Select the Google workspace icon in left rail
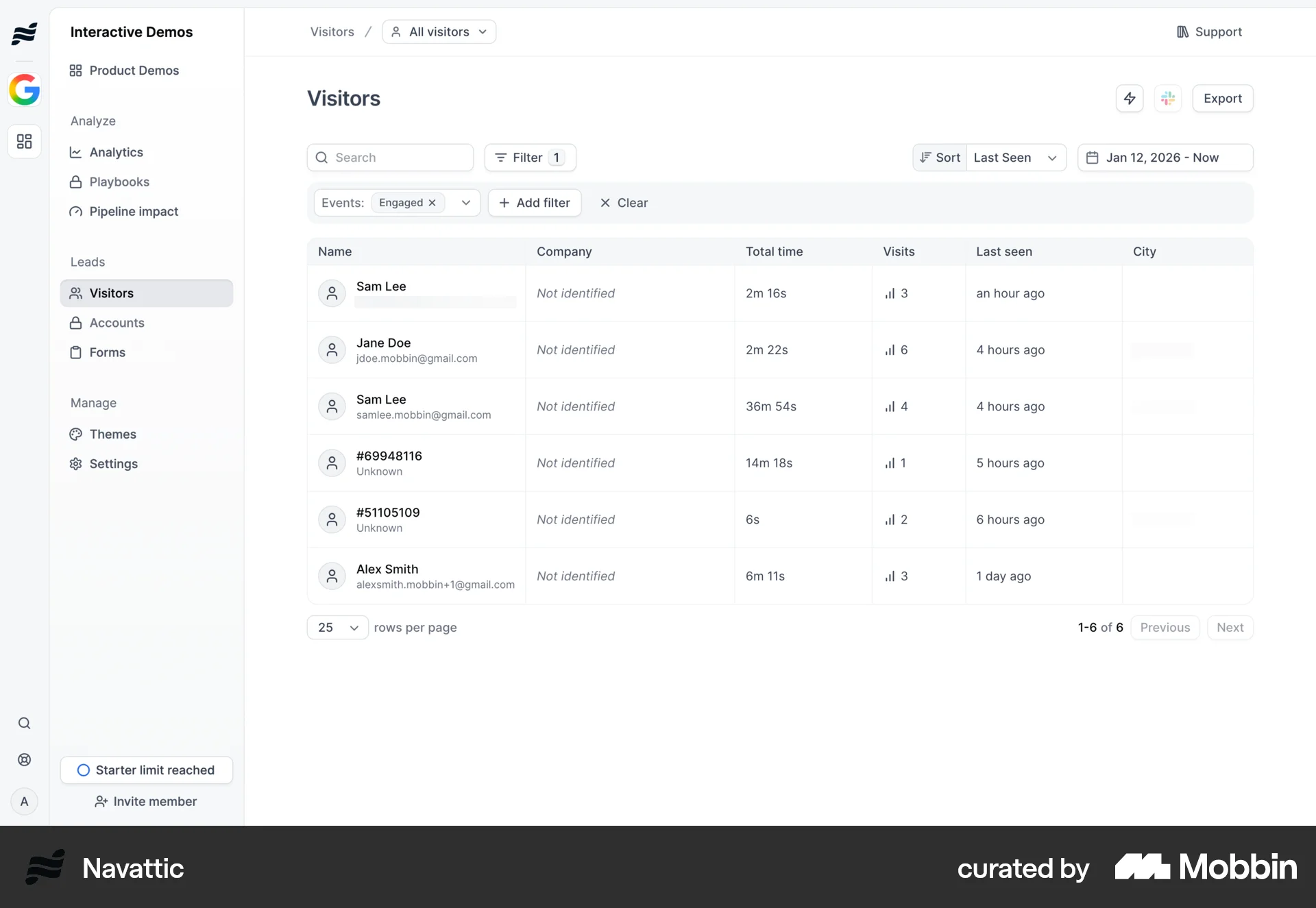1316x908 pixels. (24, 89)
